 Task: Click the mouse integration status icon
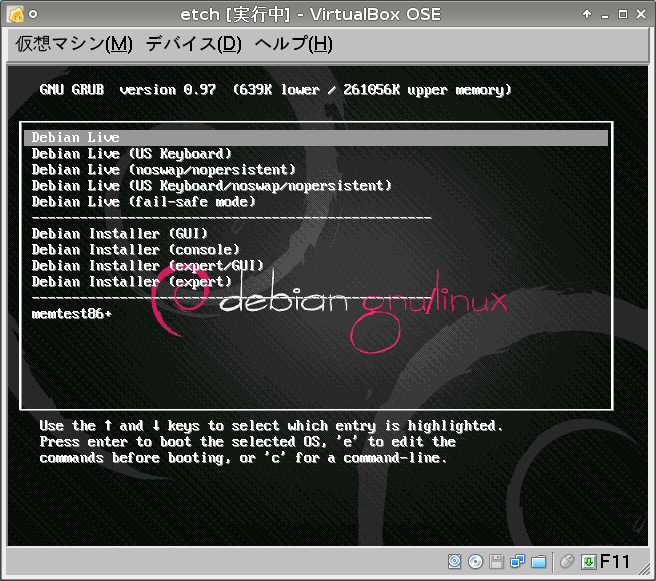pos(566,561)
